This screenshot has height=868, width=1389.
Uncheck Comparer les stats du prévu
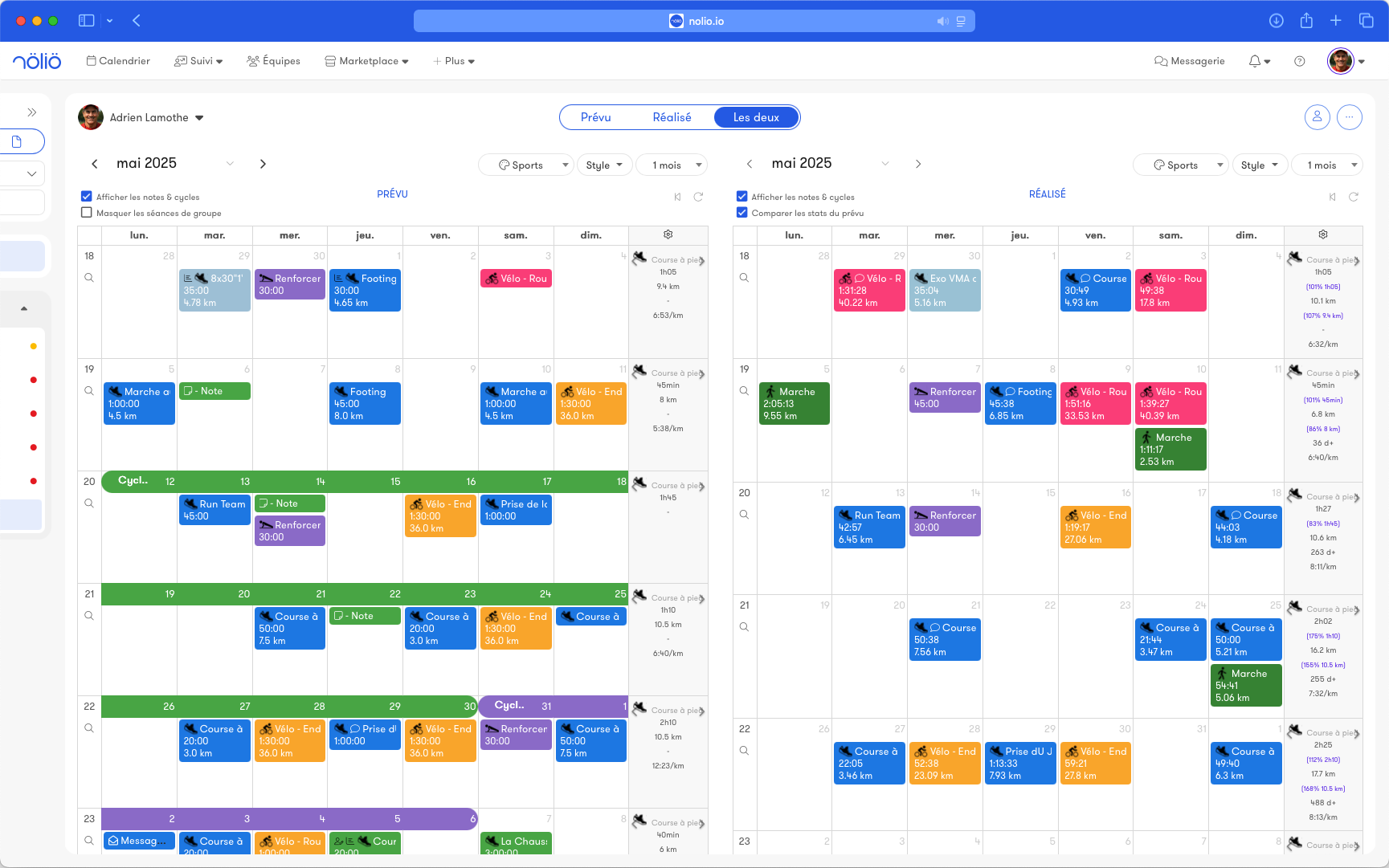click(x=741, y=213)
